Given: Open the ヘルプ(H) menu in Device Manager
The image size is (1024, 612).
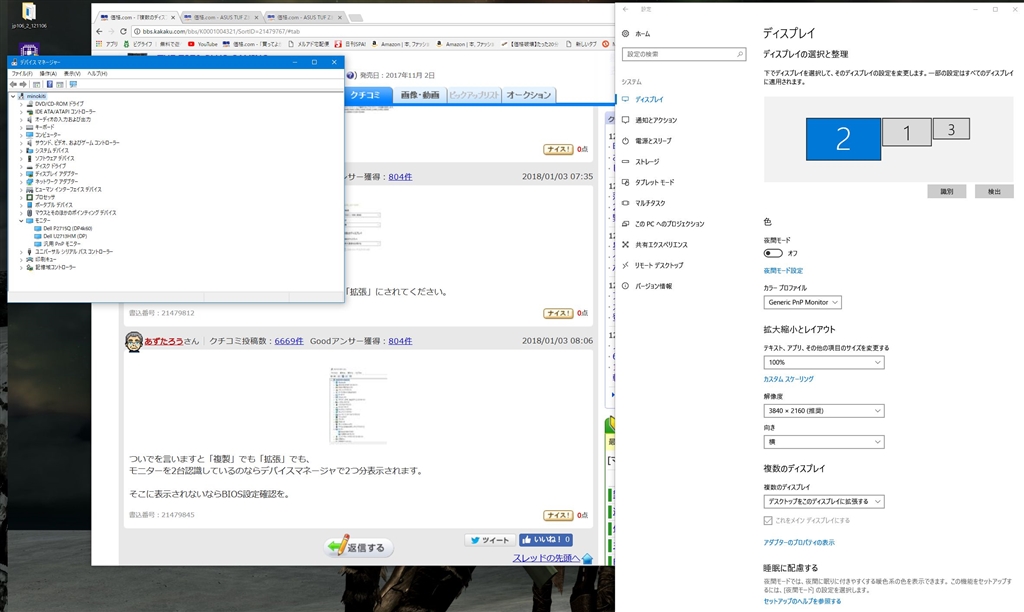Looking at the screenshot, I should point(97,74).
